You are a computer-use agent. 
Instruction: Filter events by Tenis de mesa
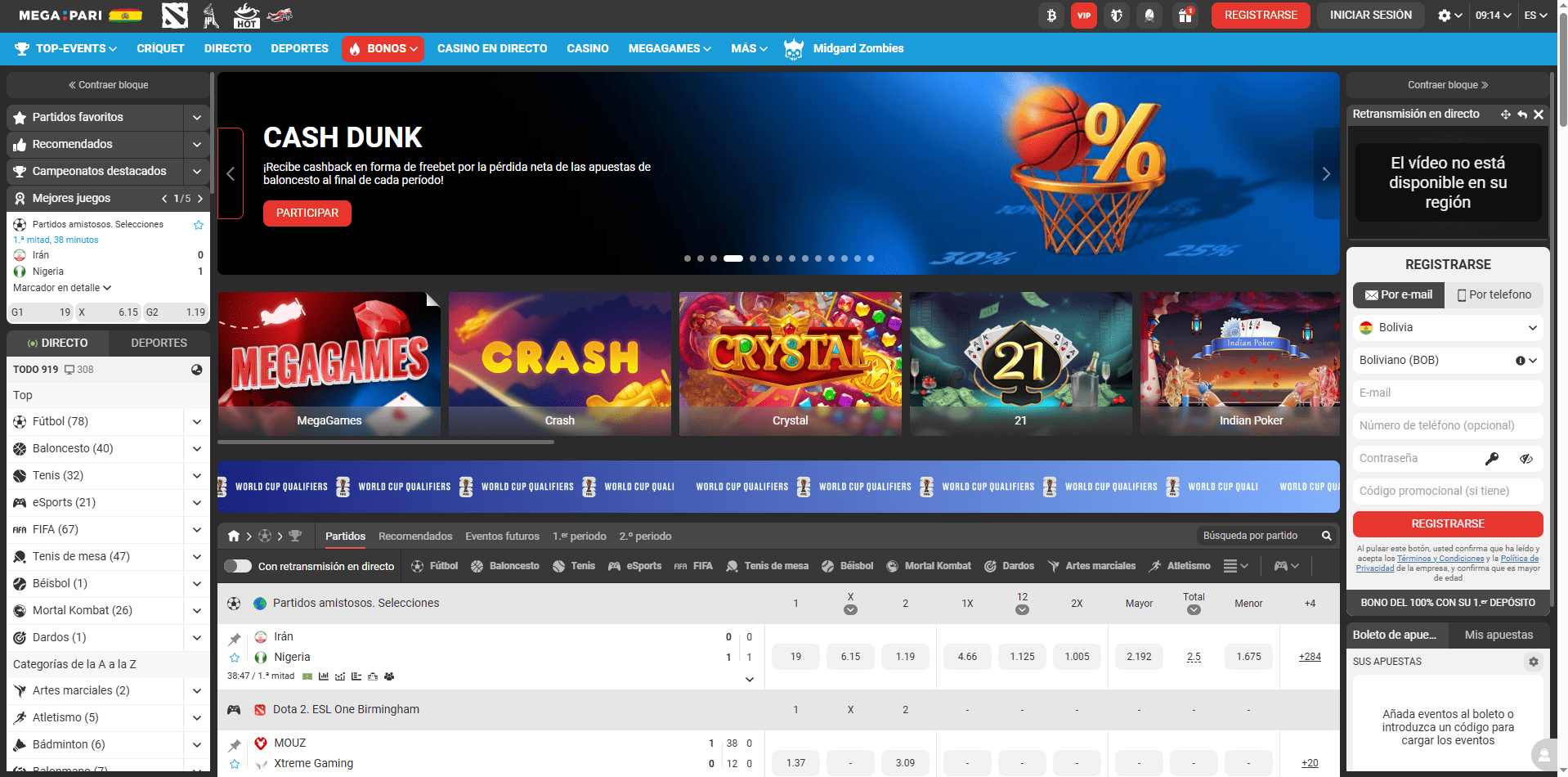[x=767, y=566]
